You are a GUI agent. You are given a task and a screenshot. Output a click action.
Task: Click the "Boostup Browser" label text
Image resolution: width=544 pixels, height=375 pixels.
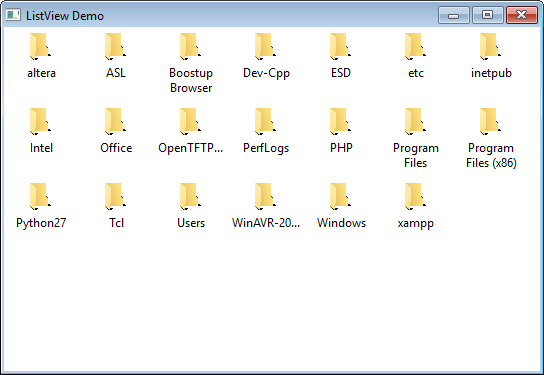tap(191, 80)
